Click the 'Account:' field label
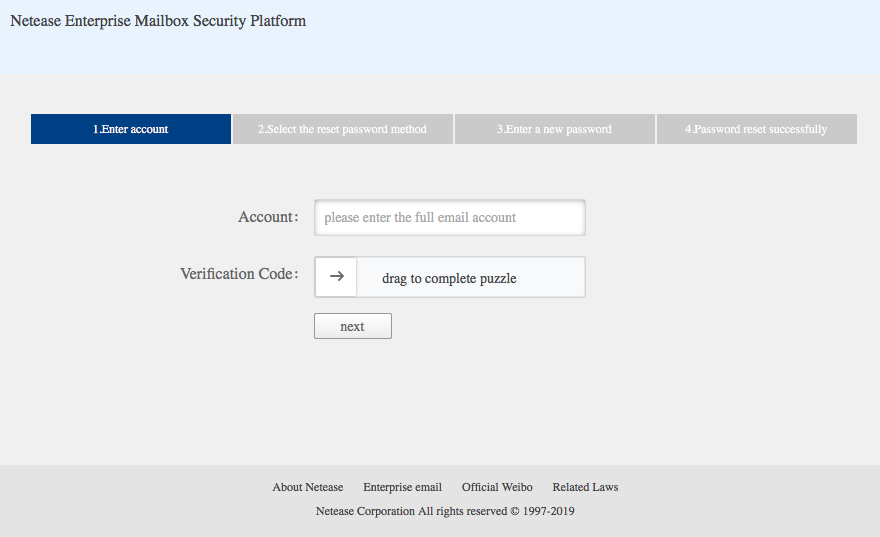 click(x=267, y=217)
